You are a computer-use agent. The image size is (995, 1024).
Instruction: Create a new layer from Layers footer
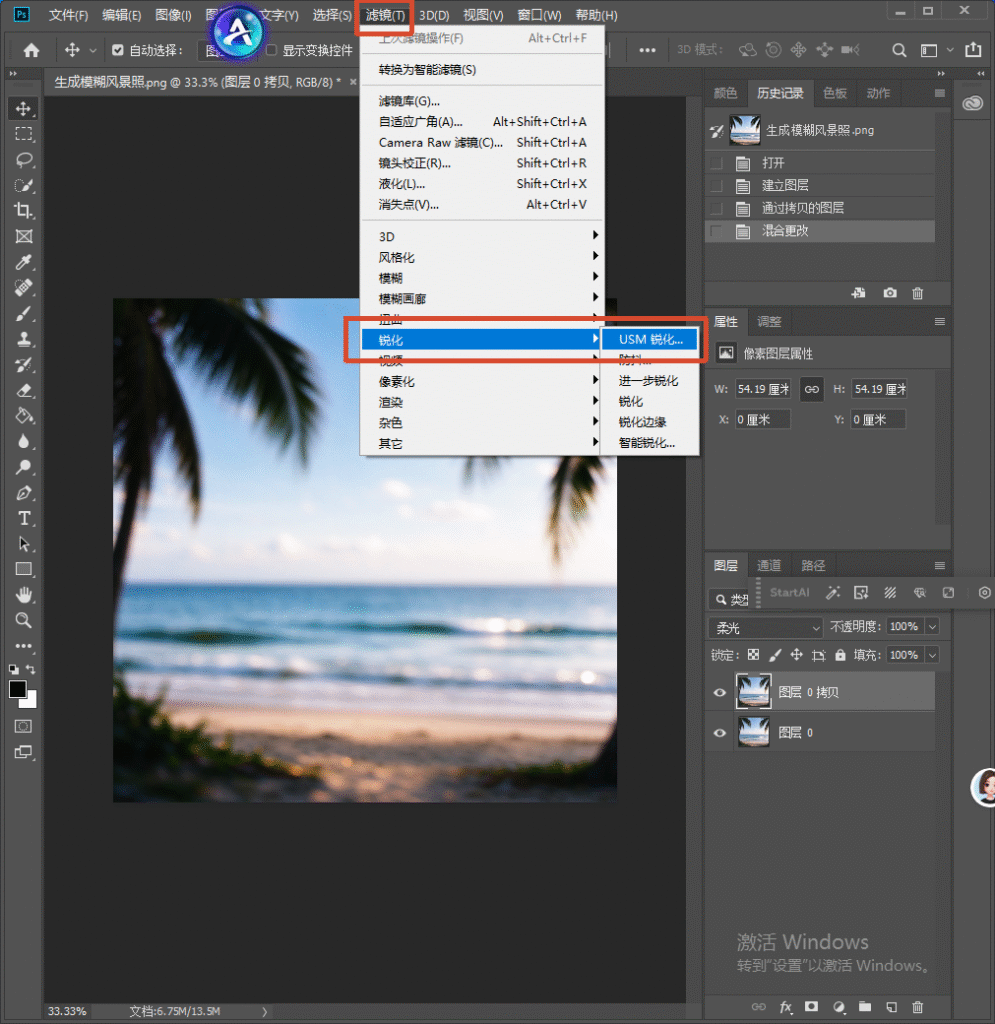click(x=891, y=1006)
